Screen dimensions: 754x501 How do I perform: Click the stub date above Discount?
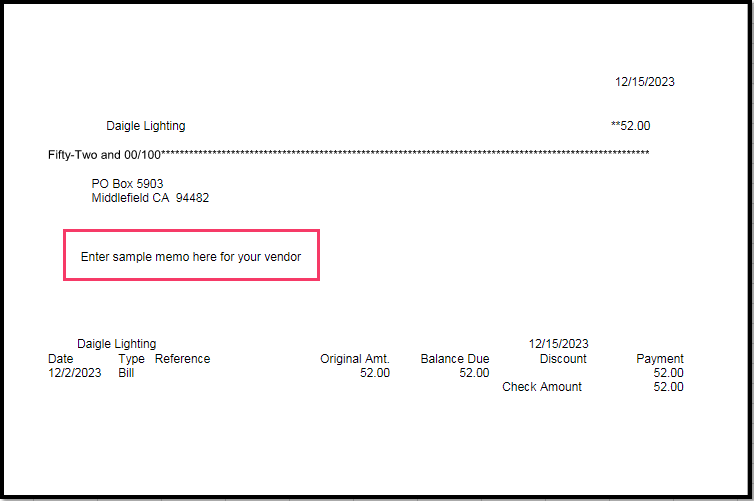point(558,344)
